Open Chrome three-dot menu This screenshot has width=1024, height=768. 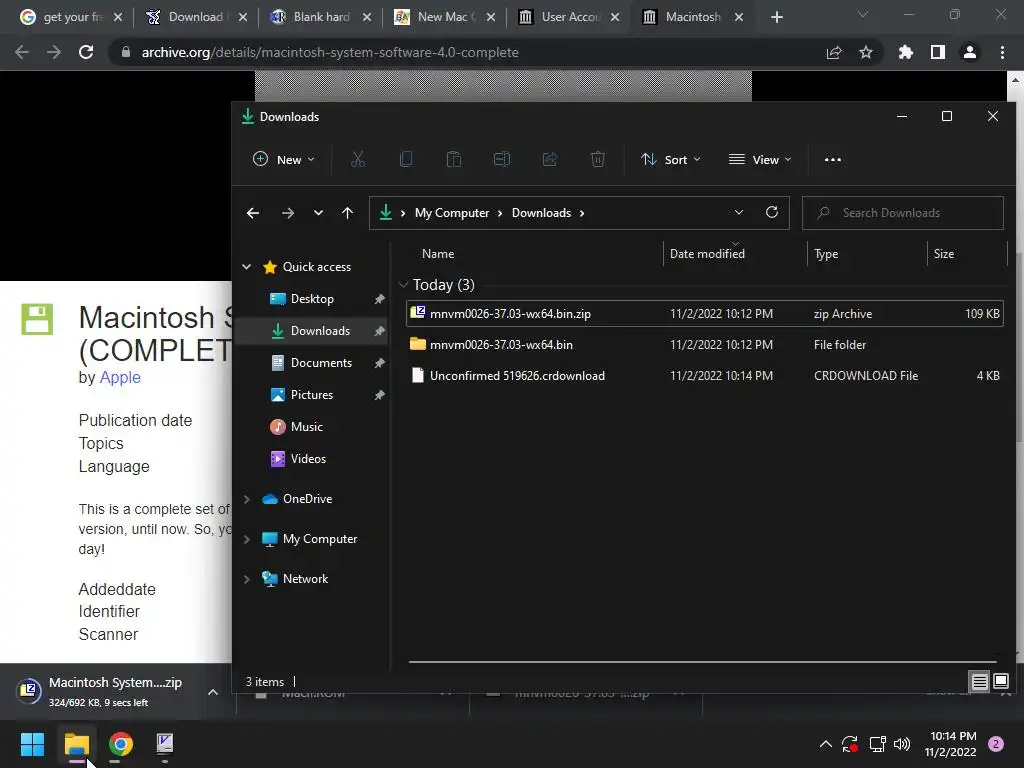pos(1002,52)
